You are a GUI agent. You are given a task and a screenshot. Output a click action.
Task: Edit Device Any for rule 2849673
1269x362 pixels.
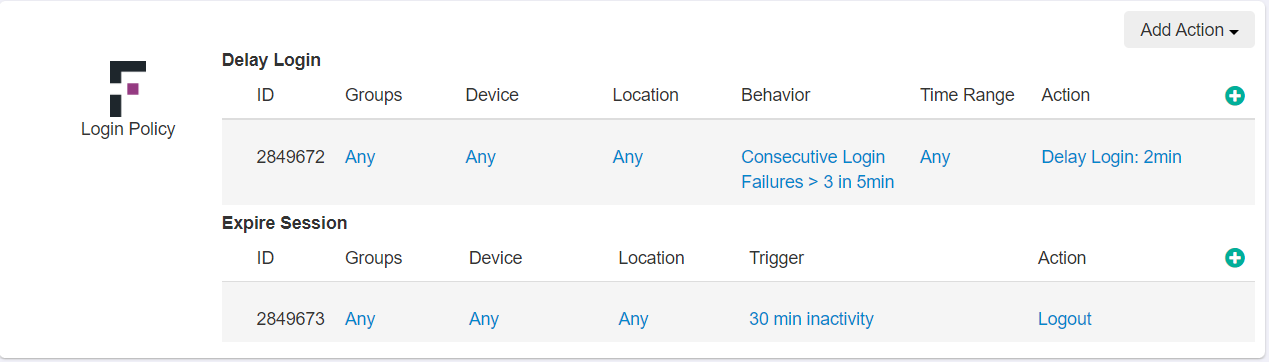(484, 319)
